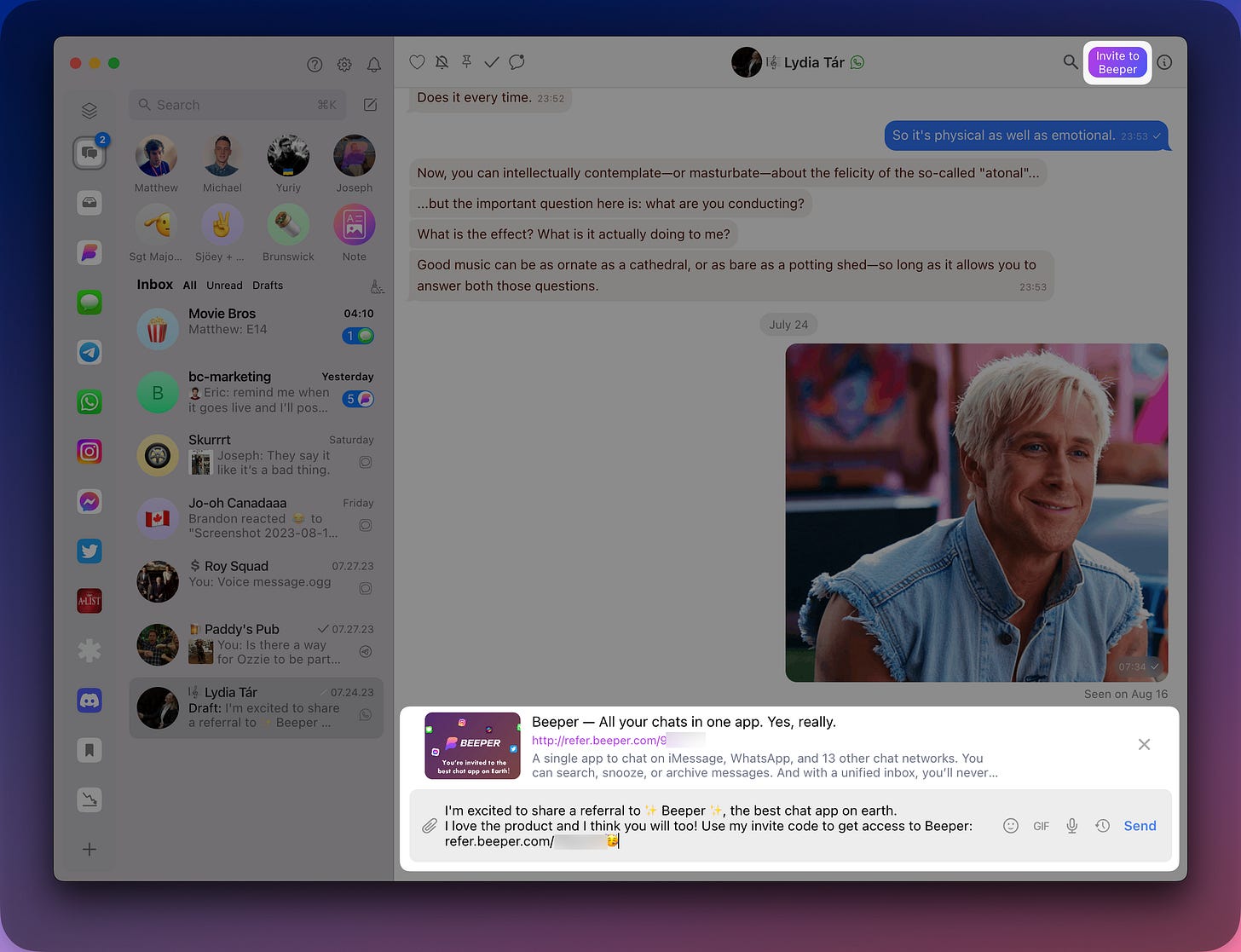The image size is (1241, 952).
Task: Select the A-List red icon in sidebar
Action: 89,601
